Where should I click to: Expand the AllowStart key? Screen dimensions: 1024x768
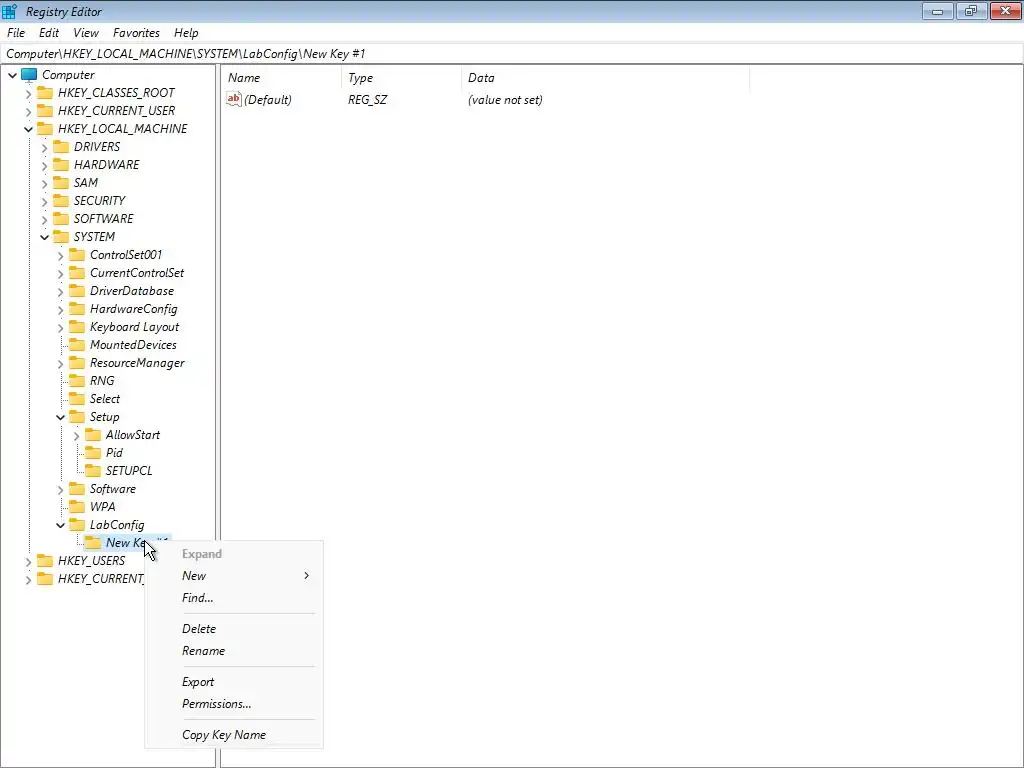pos(76,436)
